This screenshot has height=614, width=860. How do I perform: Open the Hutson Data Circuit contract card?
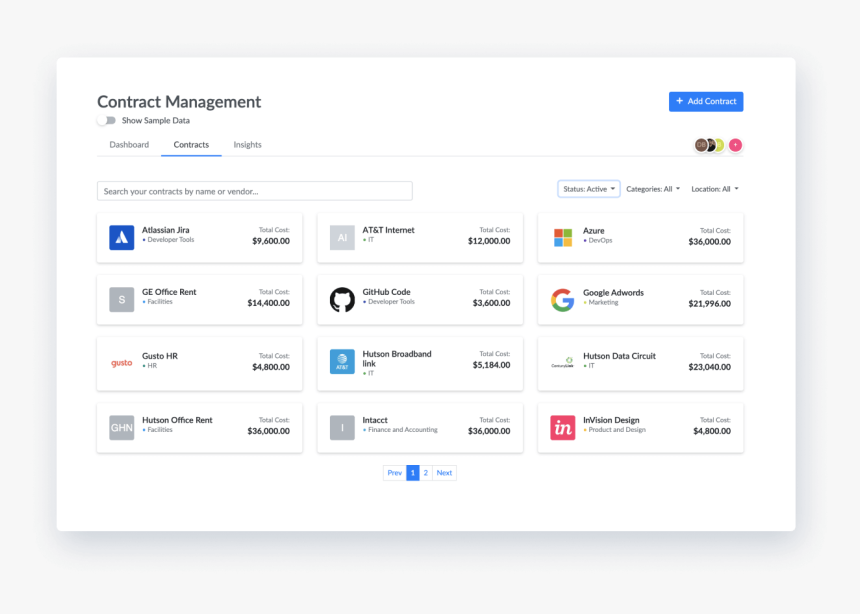click(x=640, y=361)
